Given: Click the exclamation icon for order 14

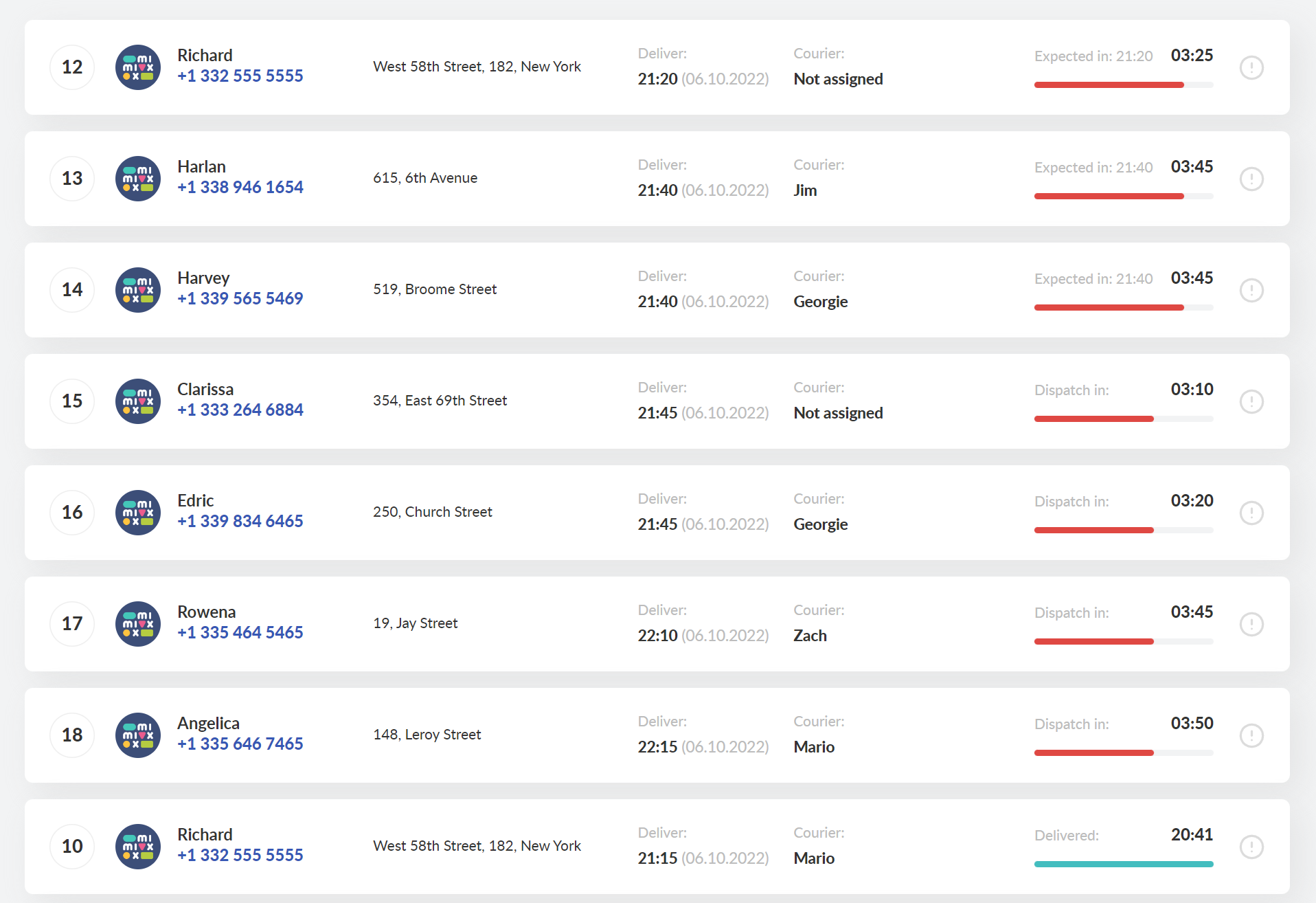Looking at the screenshot, I should click(1251, 290).
